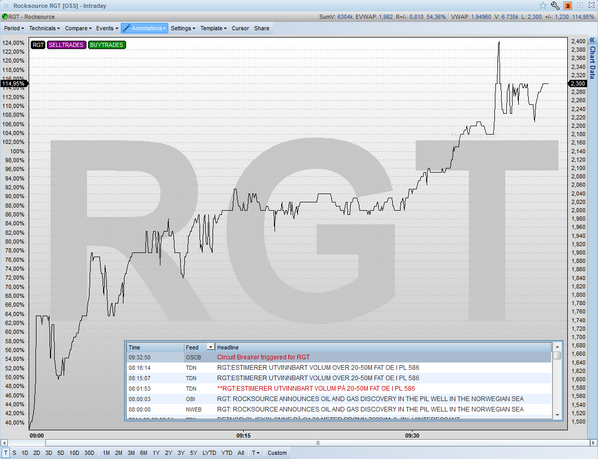Screen dimensions: 598x459
Task: Click the Annotations pencil icon
Action: pos(127,28)
